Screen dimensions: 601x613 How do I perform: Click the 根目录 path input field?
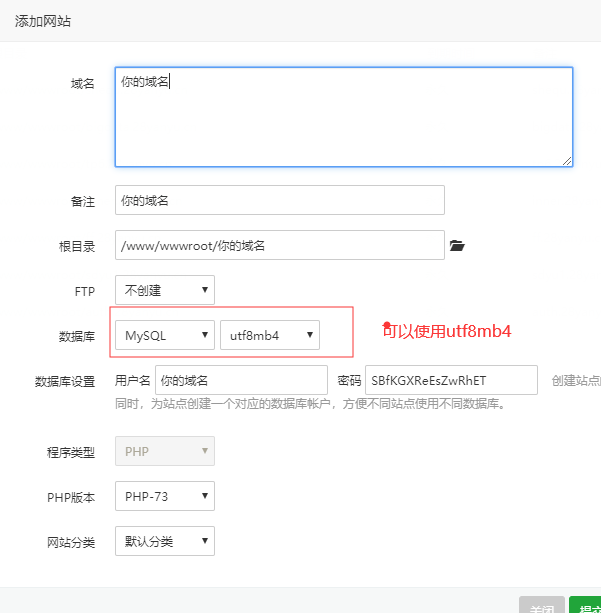pyautogui.click(x=280, y=245)
